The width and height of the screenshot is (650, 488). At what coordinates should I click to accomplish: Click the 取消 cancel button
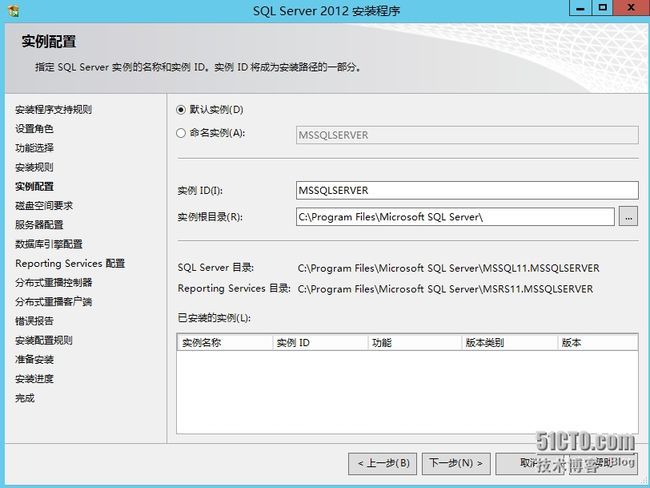click(x=531, y=463)
